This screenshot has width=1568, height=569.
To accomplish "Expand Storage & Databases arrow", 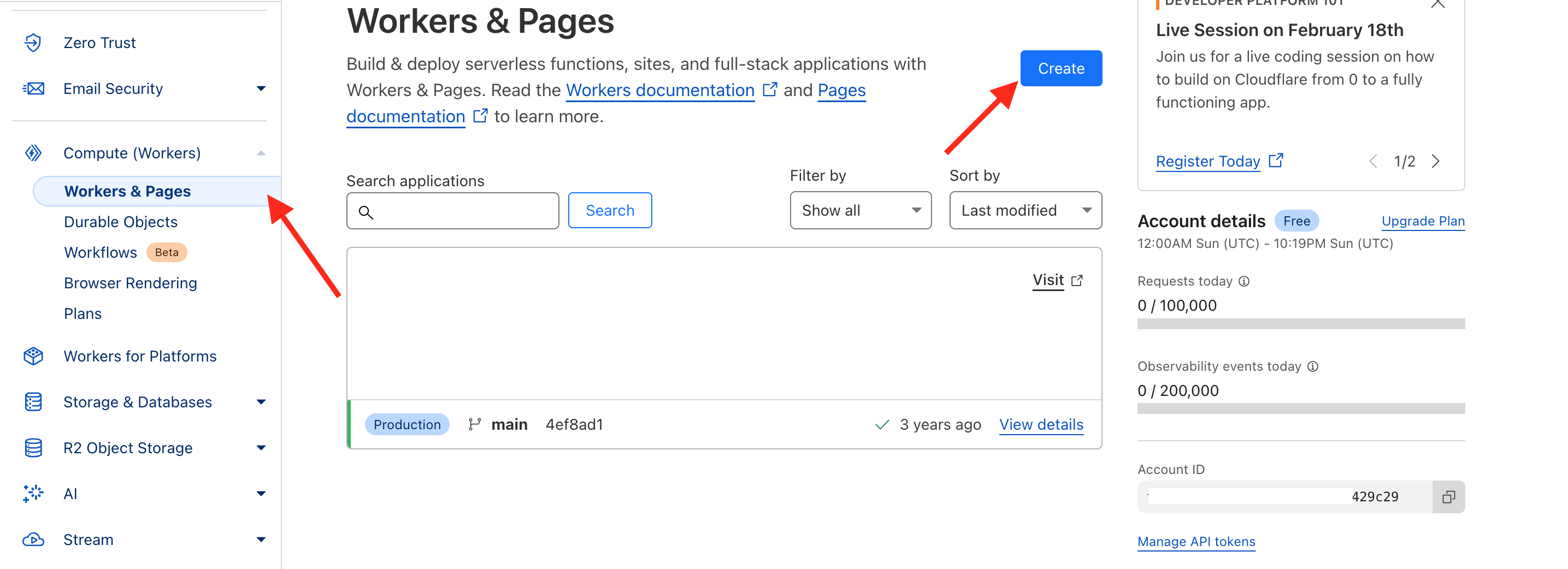I will click(261, 402).
